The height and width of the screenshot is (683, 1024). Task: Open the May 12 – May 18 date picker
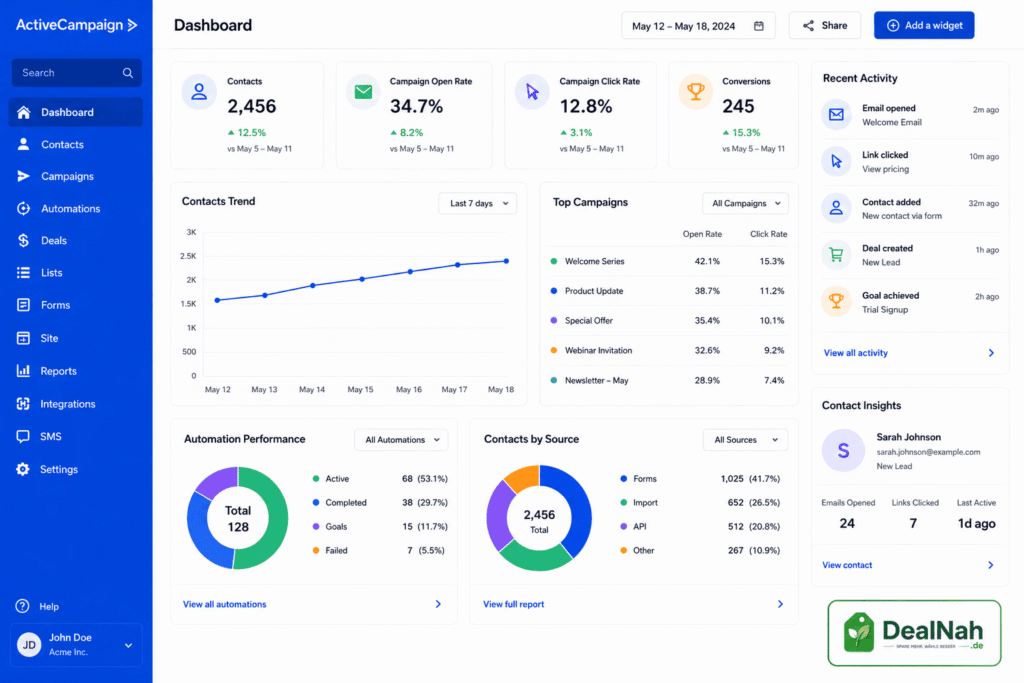pos(698,26)
